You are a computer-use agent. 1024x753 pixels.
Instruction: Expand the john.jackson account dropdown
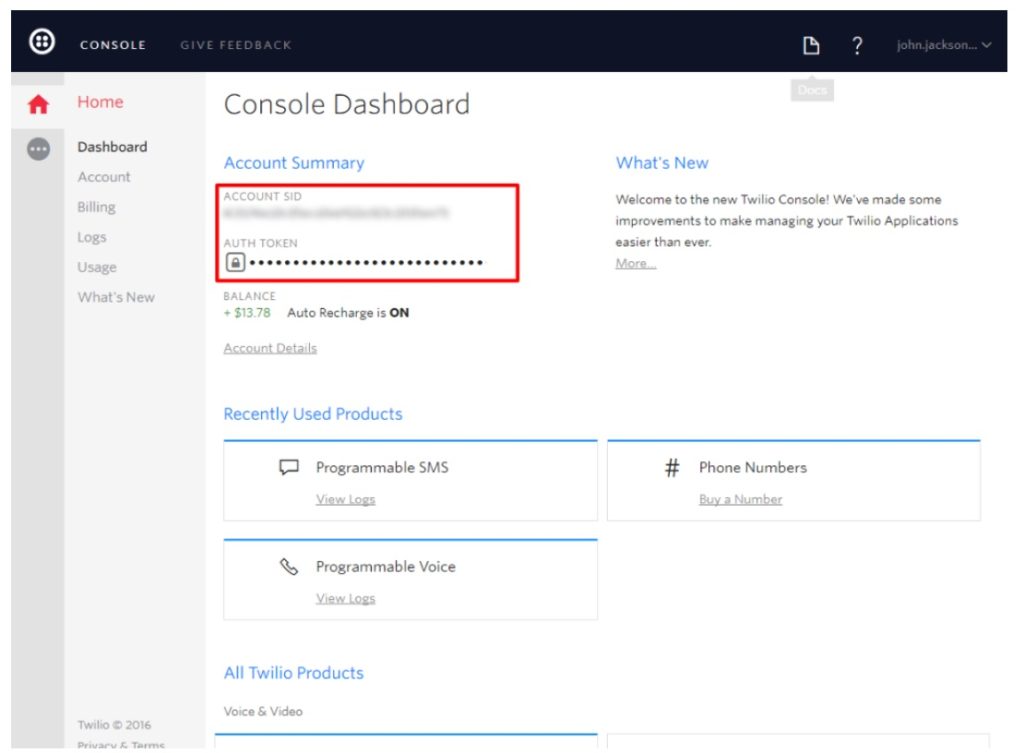coord(944,45)
